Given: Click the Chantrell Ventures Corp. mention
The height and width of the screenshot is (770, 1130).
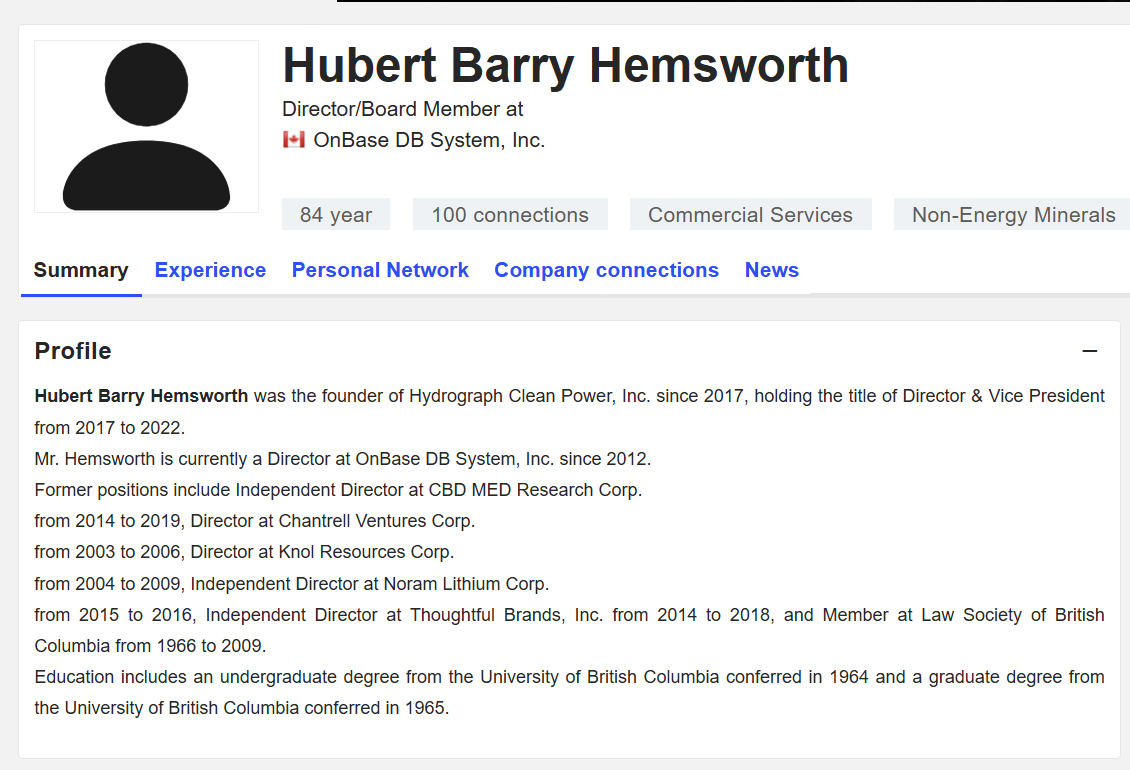Looking at the screenshot, I should pos(377,521).
